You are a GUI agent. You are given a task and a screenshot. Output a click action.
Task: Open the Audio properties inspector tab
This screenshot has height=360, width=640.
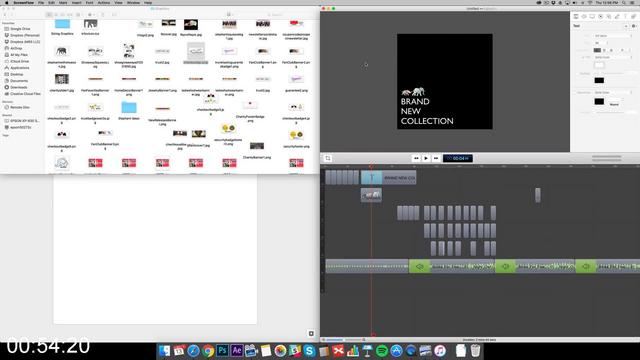pyautogui.click(x=584, y=16)
